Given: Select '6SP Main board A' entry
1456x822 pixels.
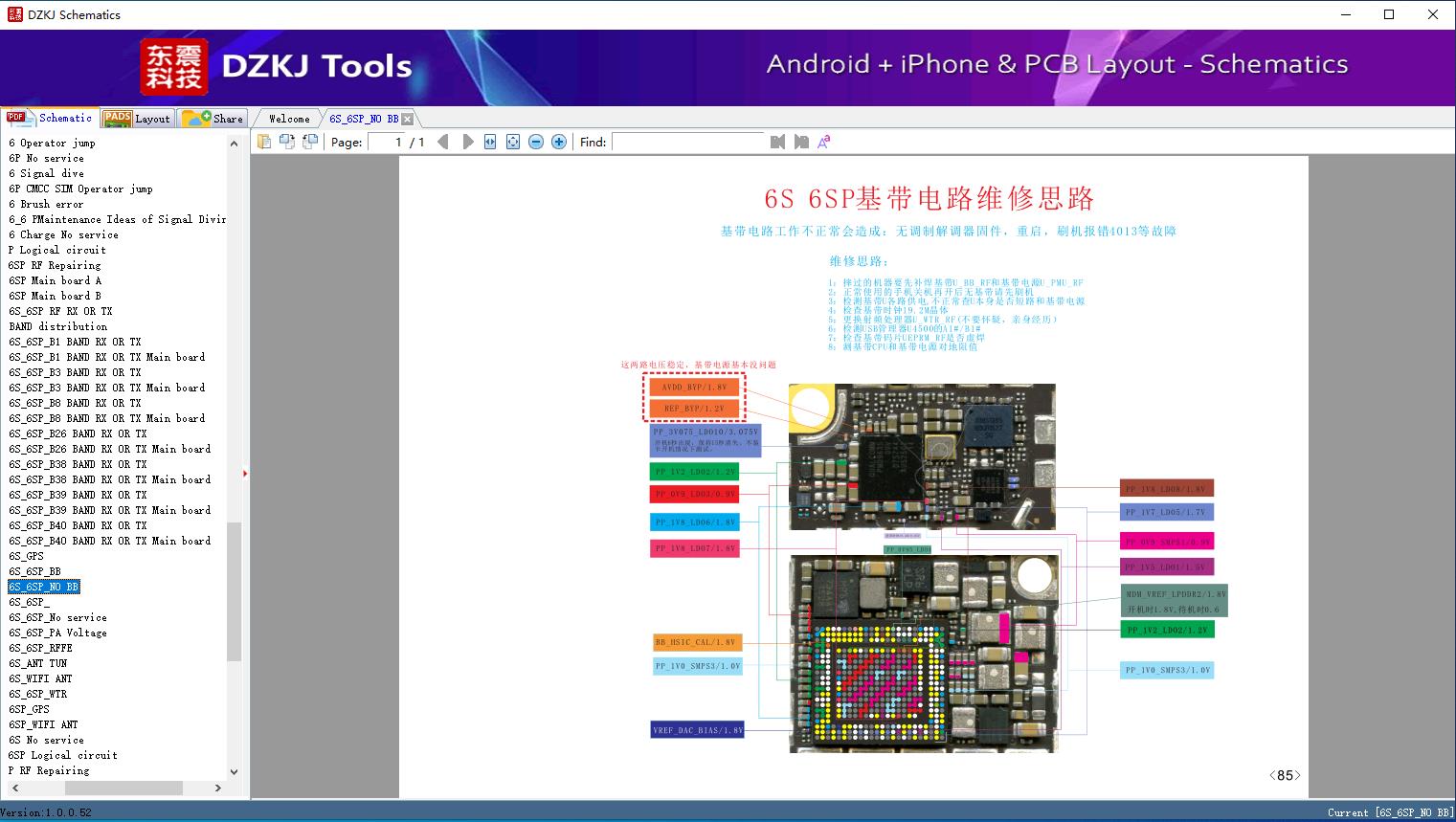Looking at the screenshot, I should click(x=55, y=280).
